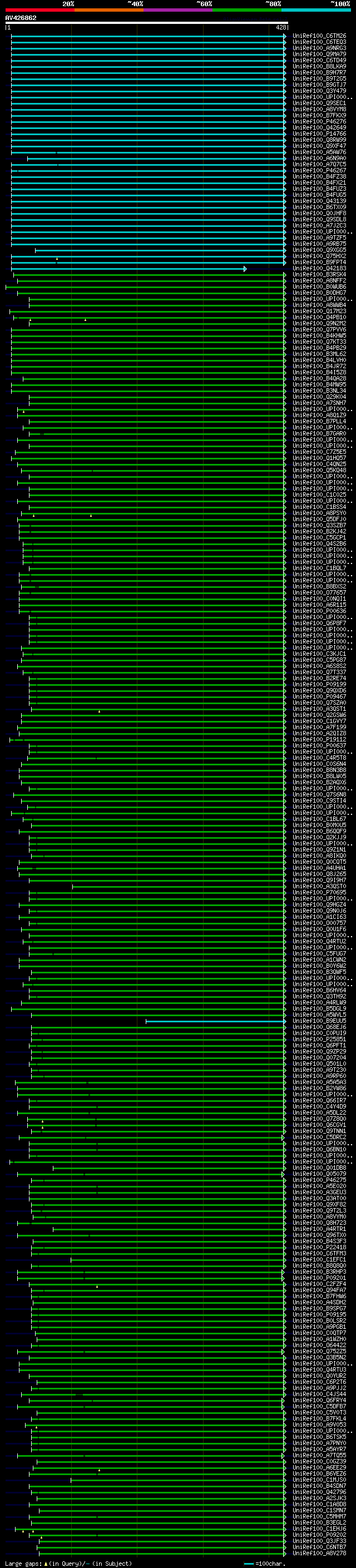Screen dimensions: 356x1568
Task: Select the UniRef100_Q9T2L3 label
Action: pyautogui.click(x=319, y=1211)
